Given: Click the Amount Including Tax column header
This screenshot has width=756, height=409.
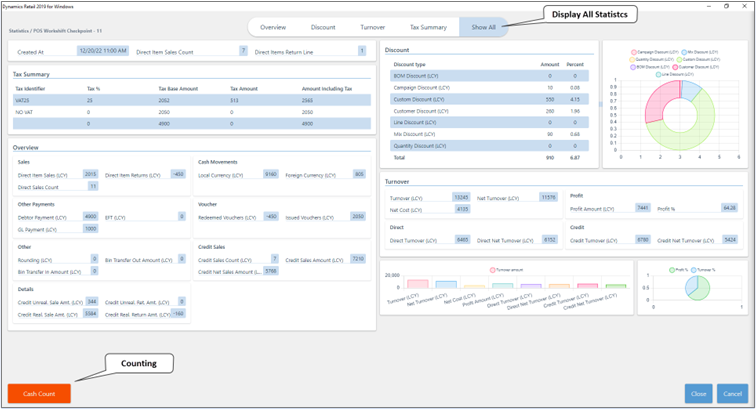Looking at the screenshot, I should click(327, 89).
